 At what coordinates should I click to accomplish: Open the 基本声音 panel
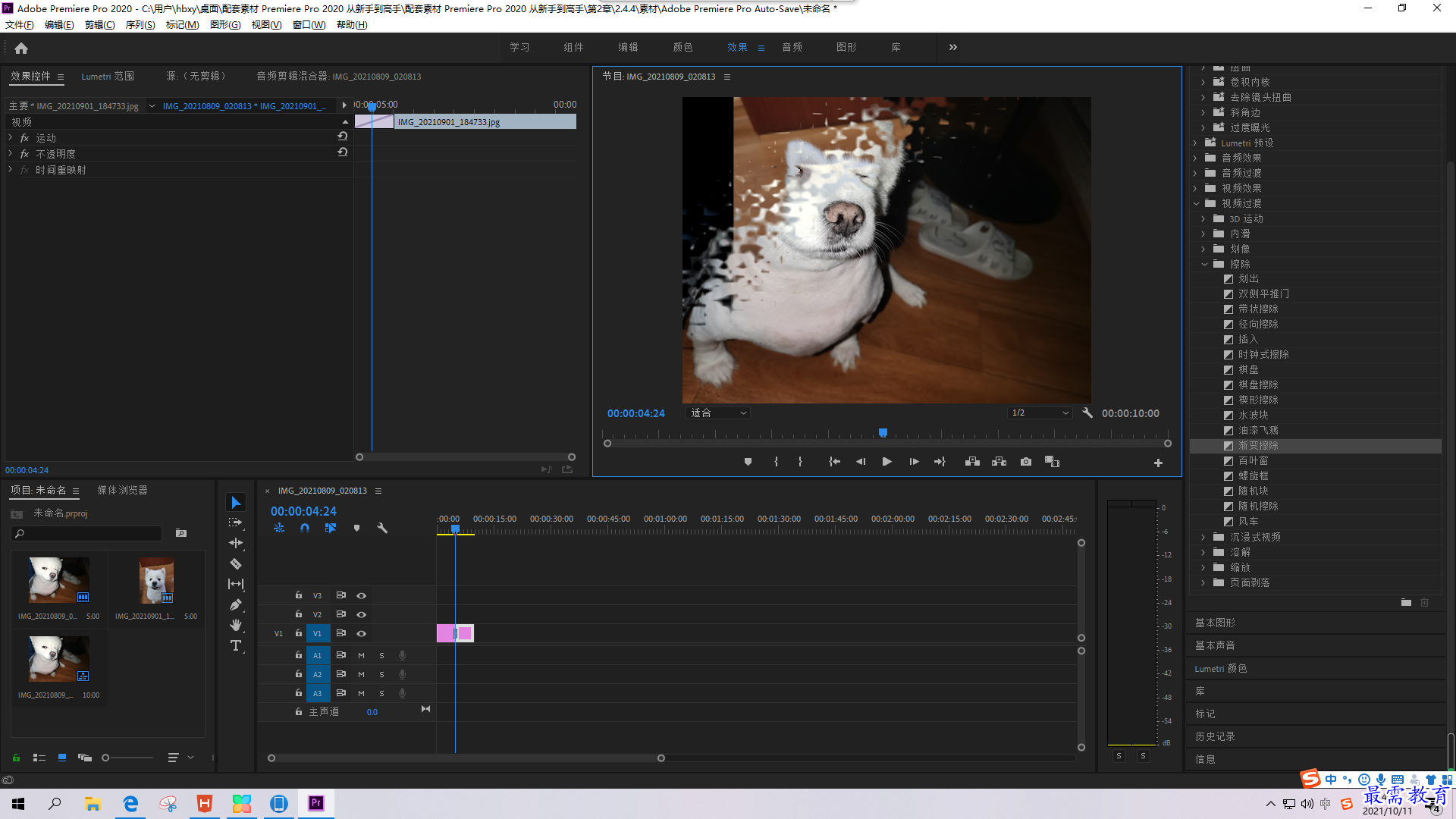pyautogui.click(x=1215, y=645)
